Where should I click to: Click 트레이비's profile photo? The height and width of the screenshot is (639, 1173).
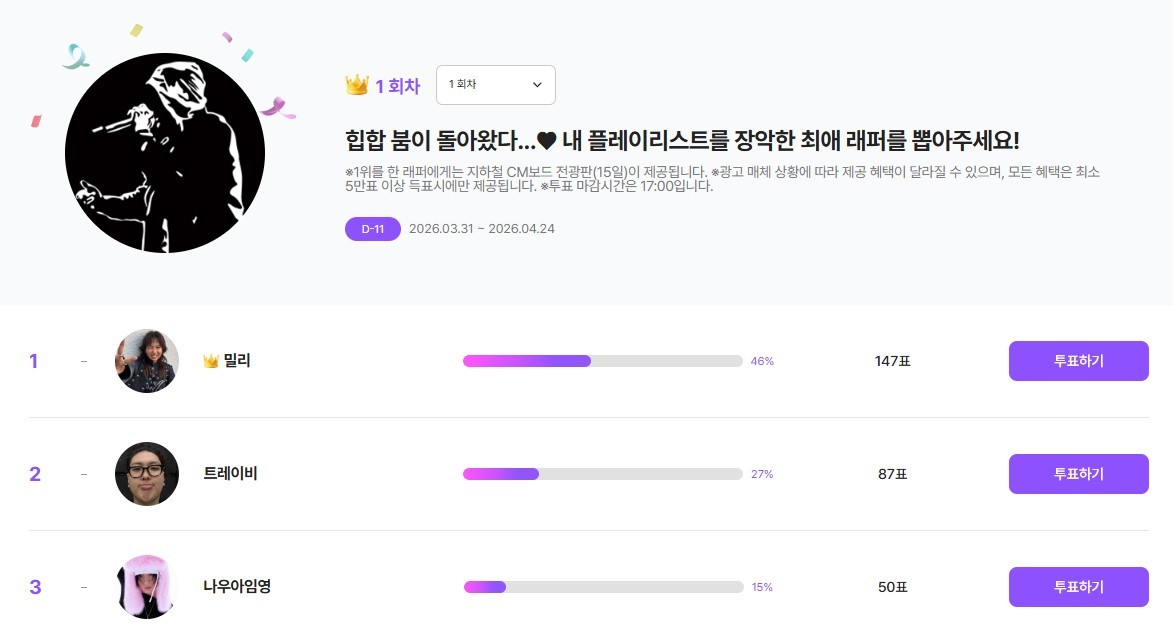point(146,473)
